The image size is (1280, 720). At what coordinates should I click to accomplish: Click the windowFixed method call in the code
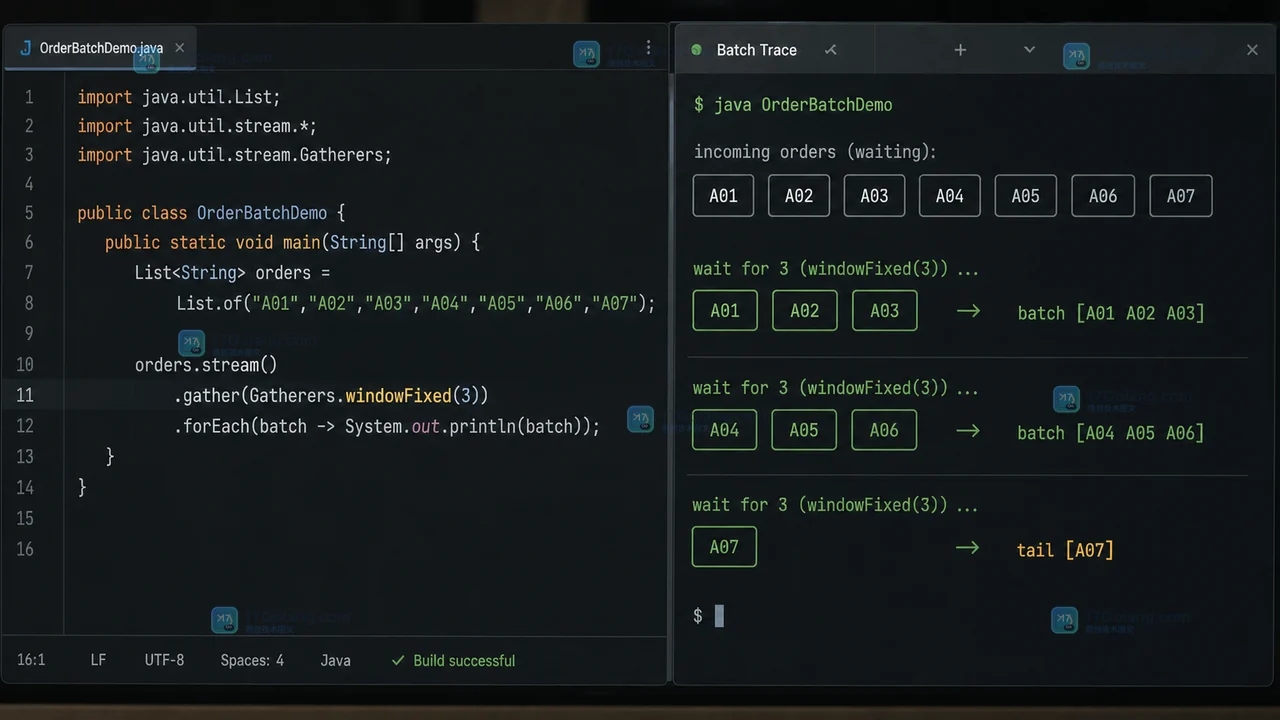pyautogui.click(x=399, y=395)
